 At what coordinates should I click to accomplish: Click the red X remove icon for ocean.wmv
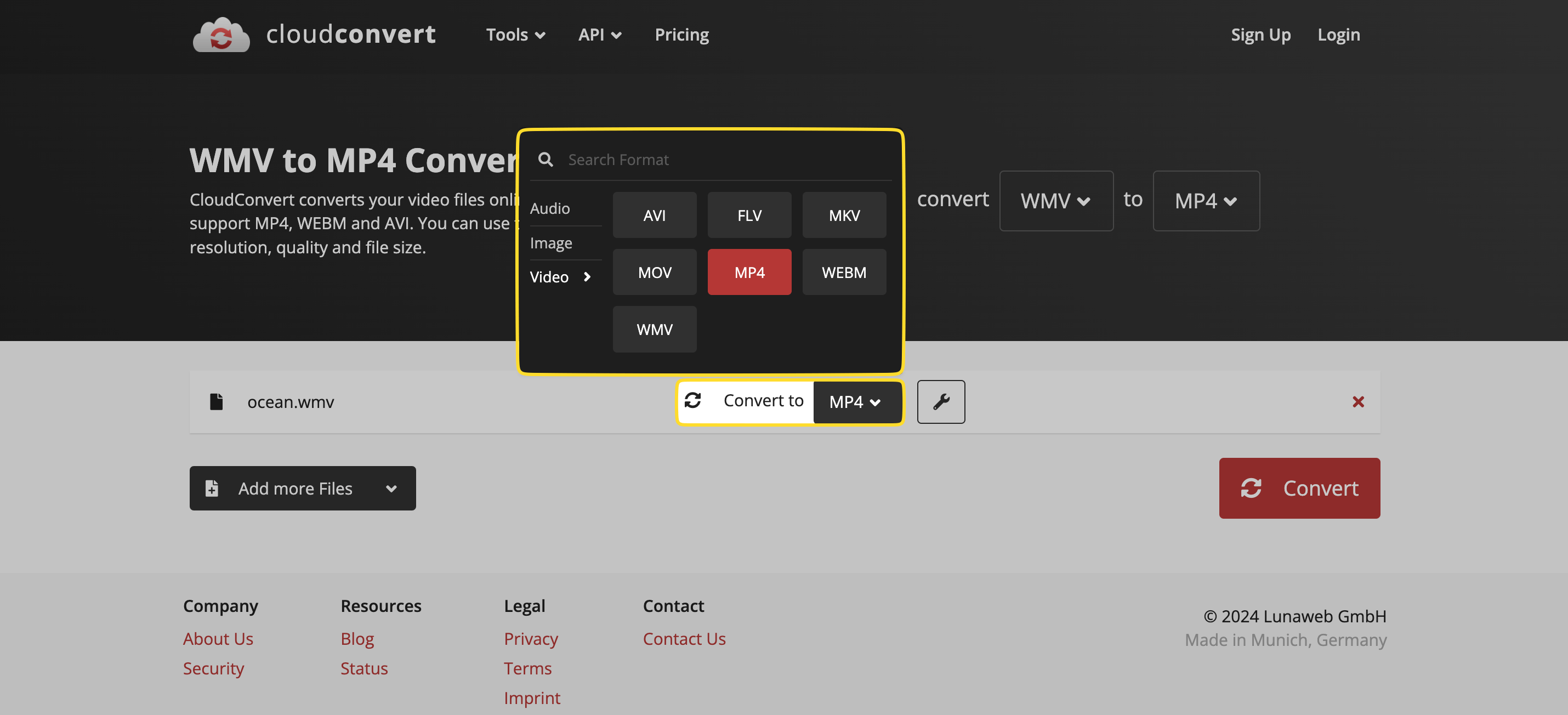[x=1358, y=401]
